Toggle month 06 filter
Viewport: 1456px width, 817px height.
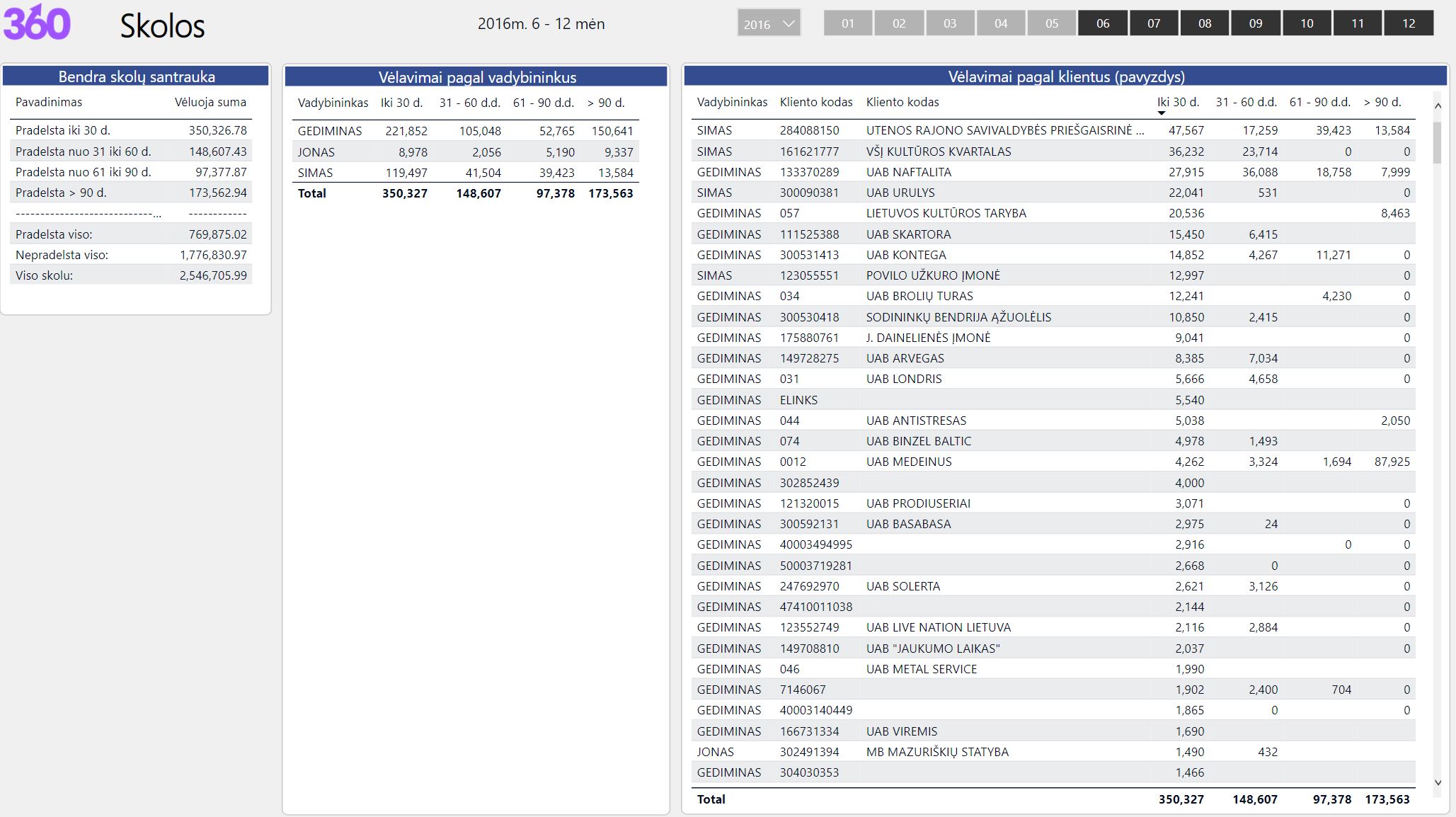[1103, 23]
